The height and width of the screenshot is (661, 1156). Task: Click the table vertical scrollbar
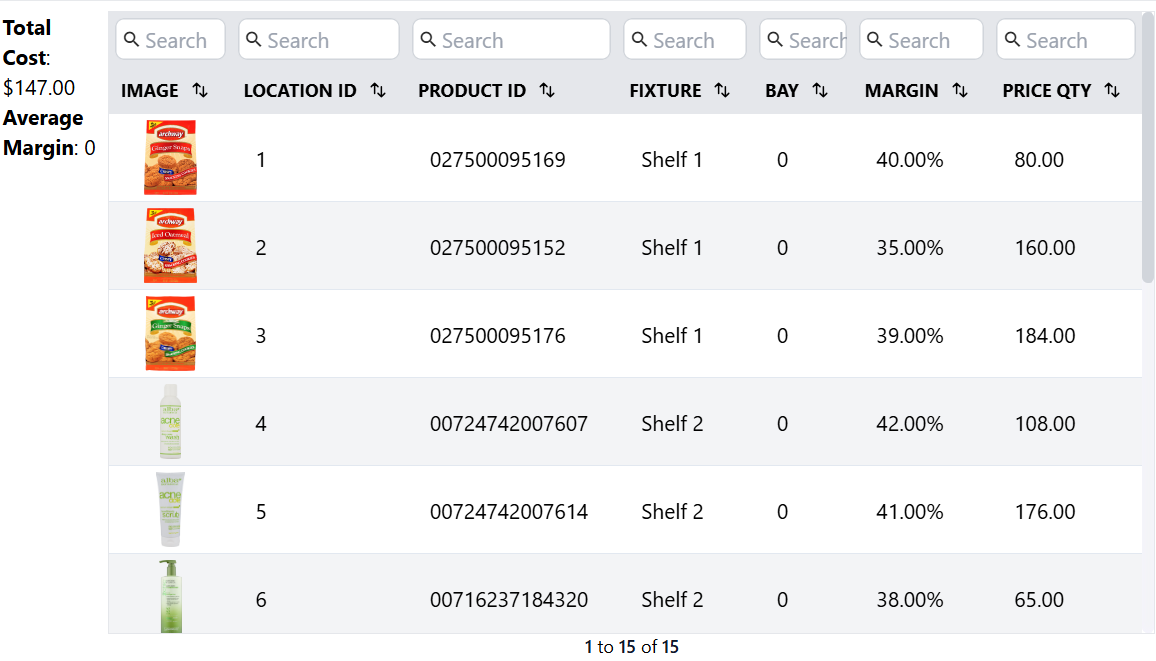point(1148,150)
